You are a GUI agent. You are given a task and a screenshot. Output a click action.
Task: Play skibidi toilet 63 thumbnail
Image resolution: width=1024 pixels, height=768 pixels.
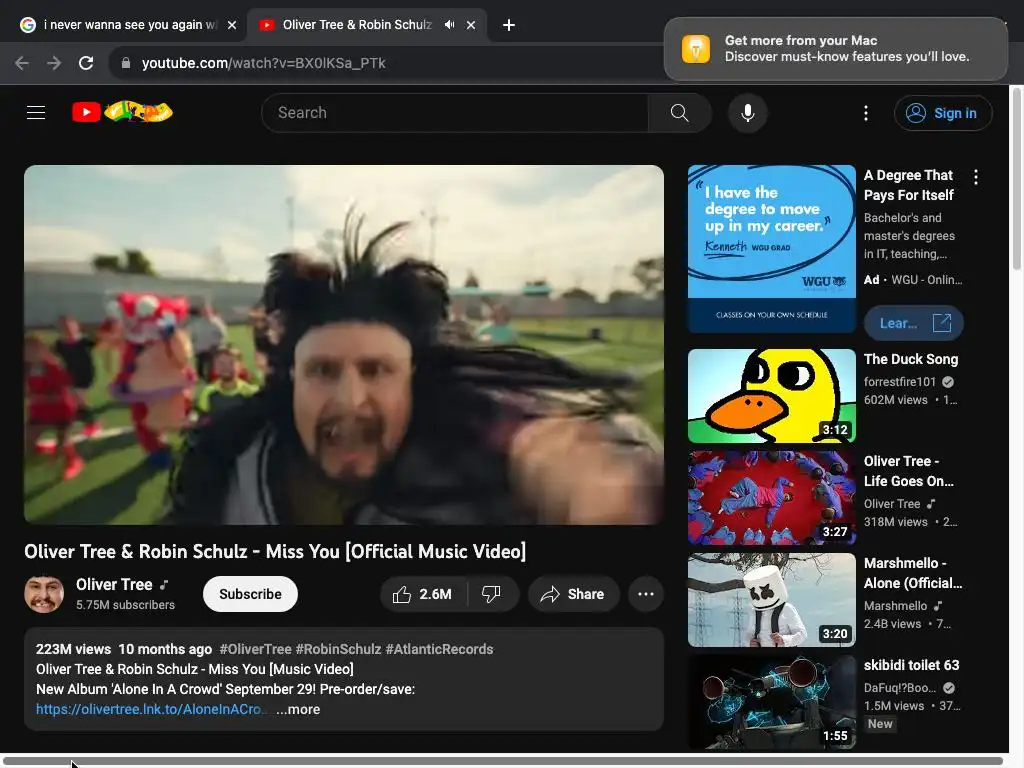coord(772,702)
